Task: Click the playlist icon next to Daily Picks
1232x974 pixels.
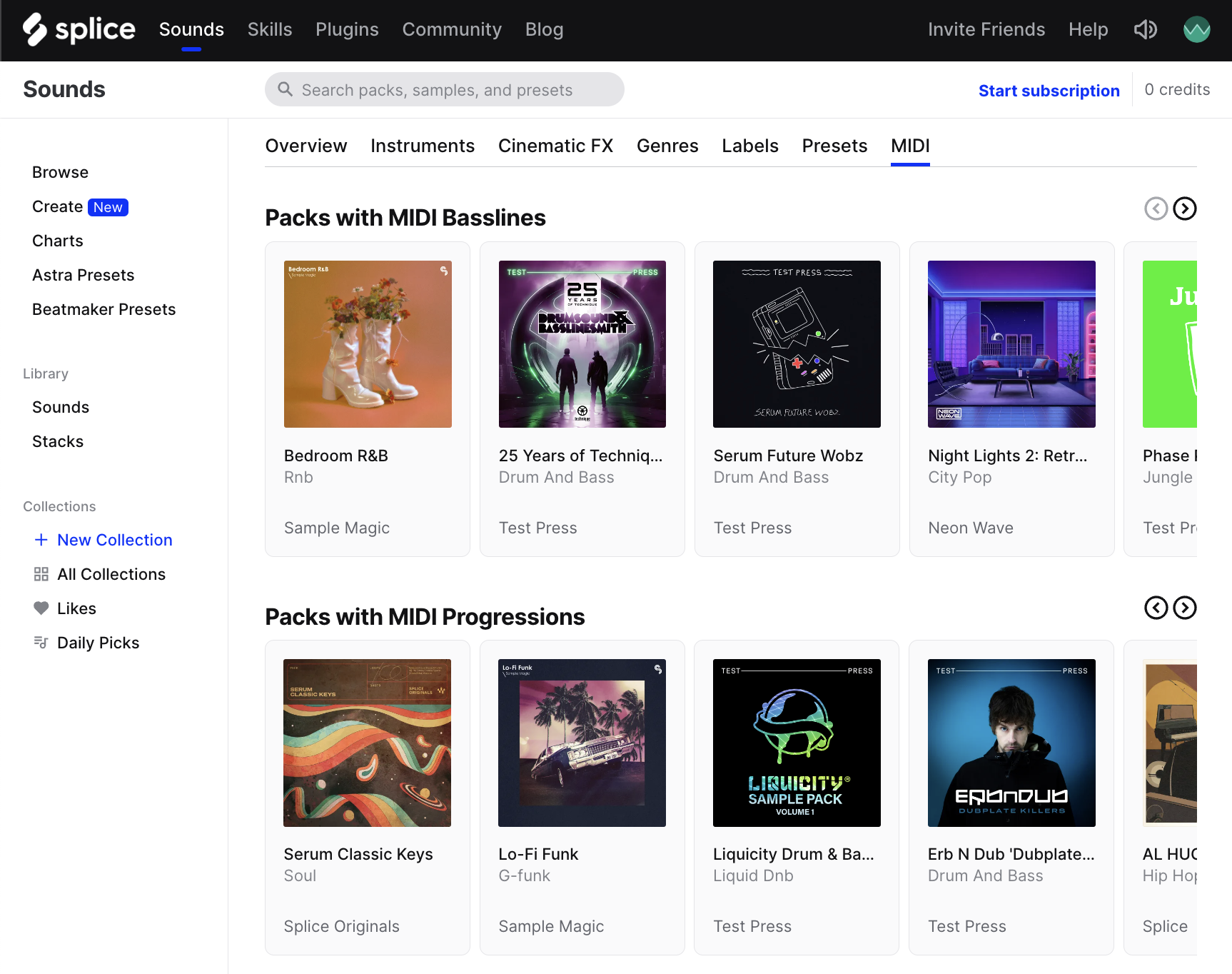Action: [x=41, y=642]
